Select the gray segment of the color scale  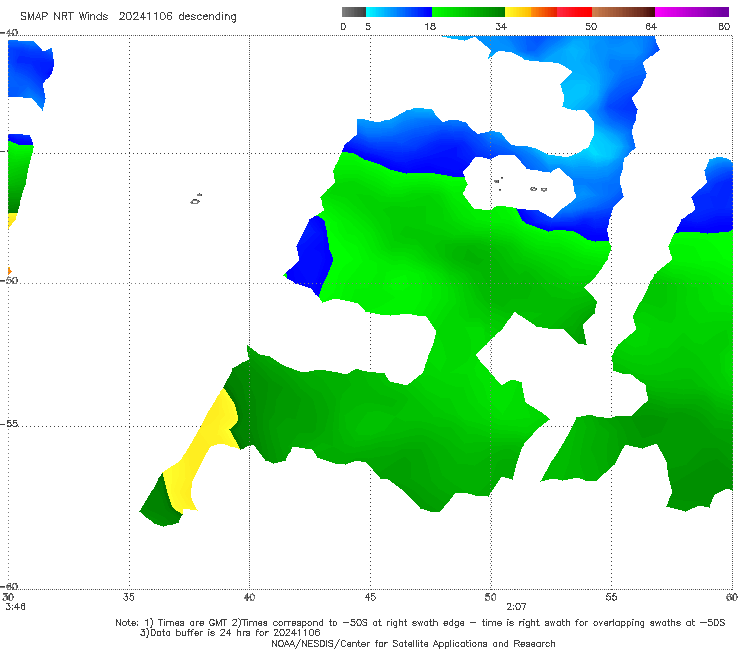pos(354,12)
